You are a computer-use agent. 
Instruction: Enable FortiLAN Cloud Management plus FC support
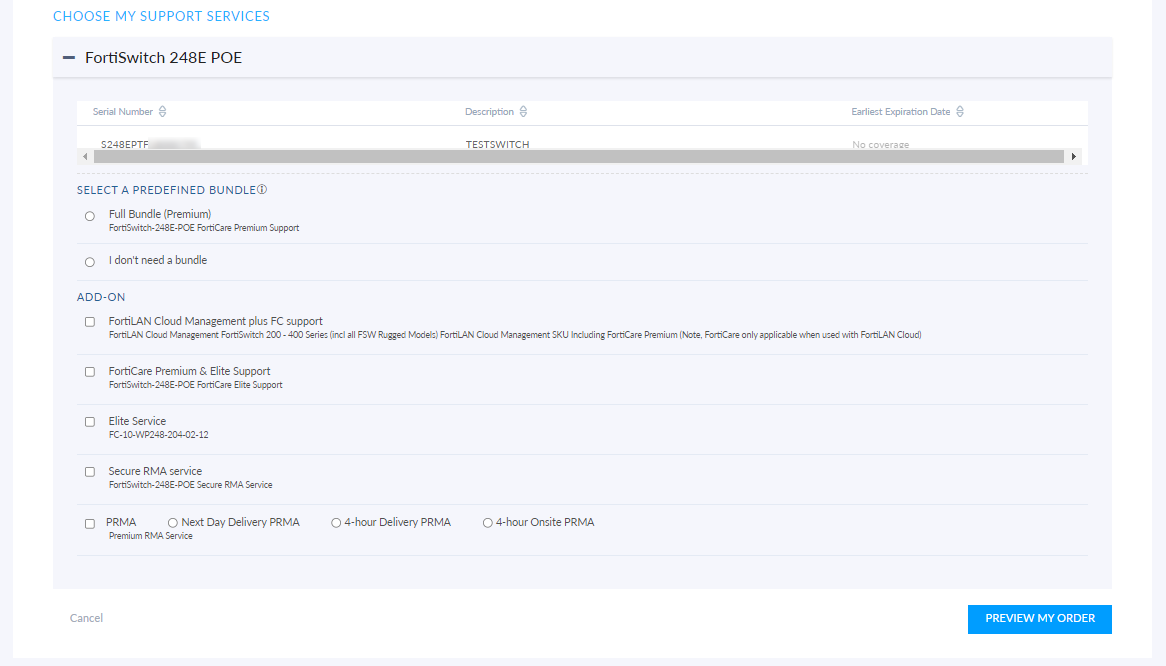point(89,322)
